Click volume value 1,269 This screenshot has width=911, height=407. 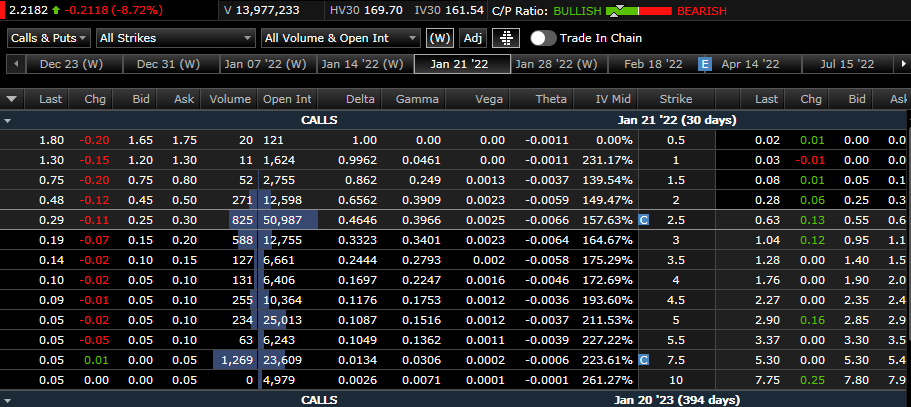click(239, 360)
